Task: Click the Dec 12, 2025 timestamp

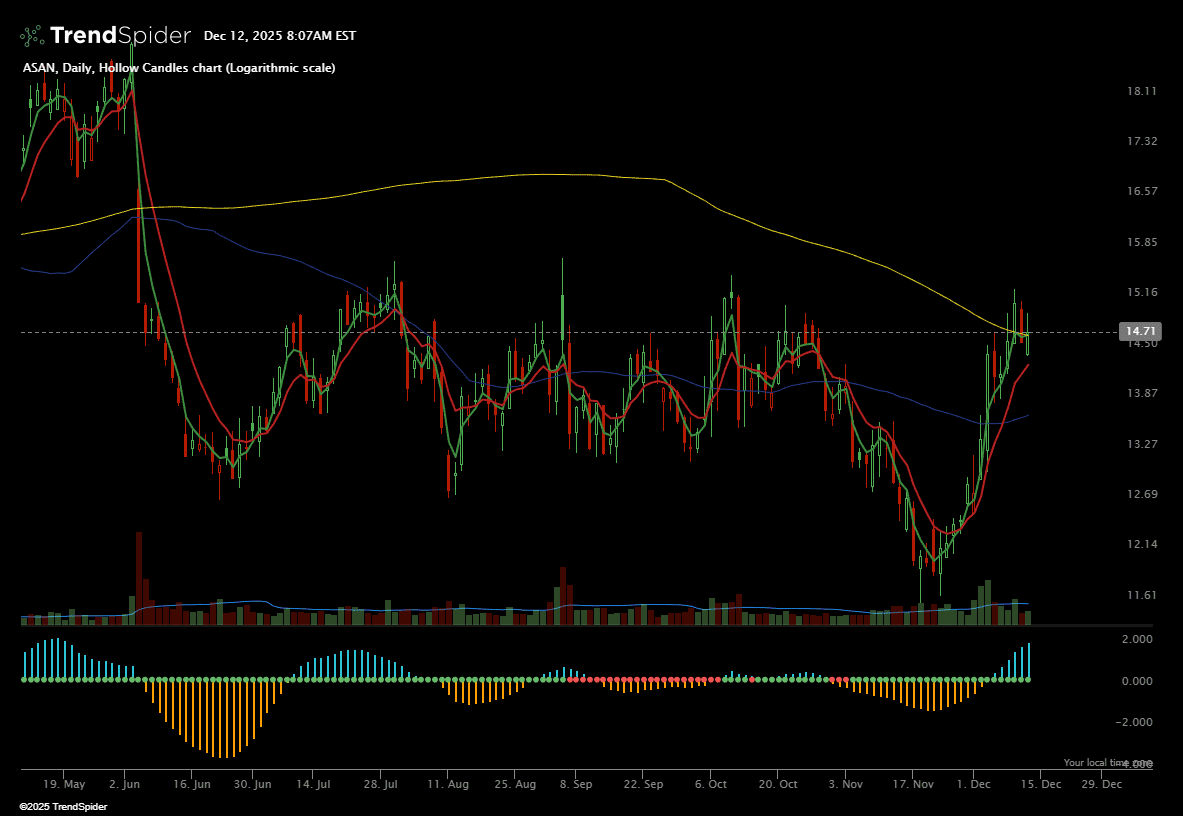Action: 279,36
